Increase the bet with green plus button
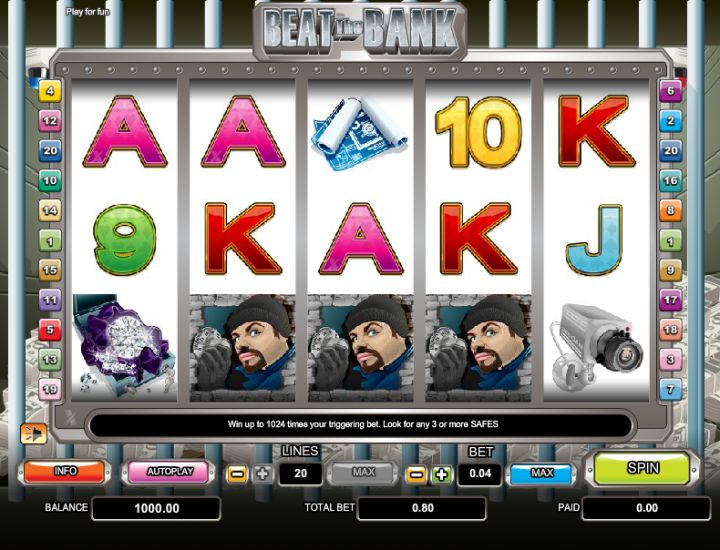The width and height of the screenshot is (720, 550). click(x=442, y=474)
